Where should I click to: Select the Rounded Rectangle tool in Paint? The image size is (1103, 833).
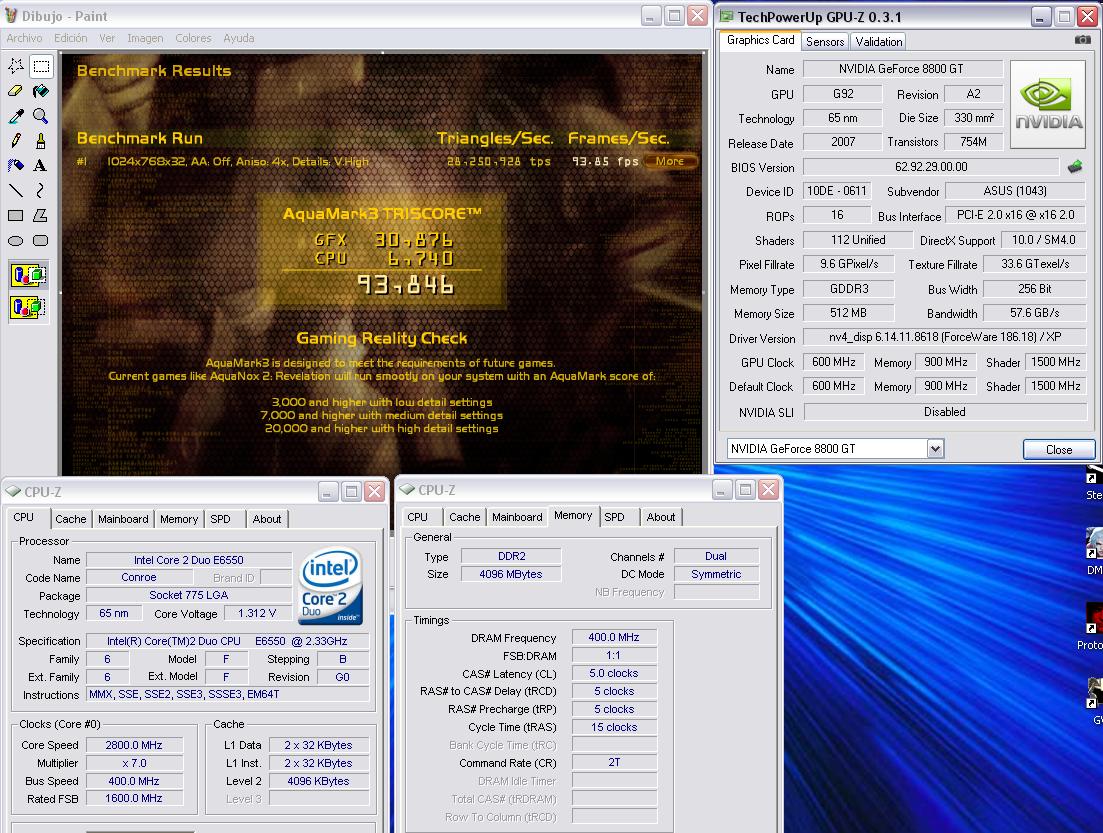point(42,241)
